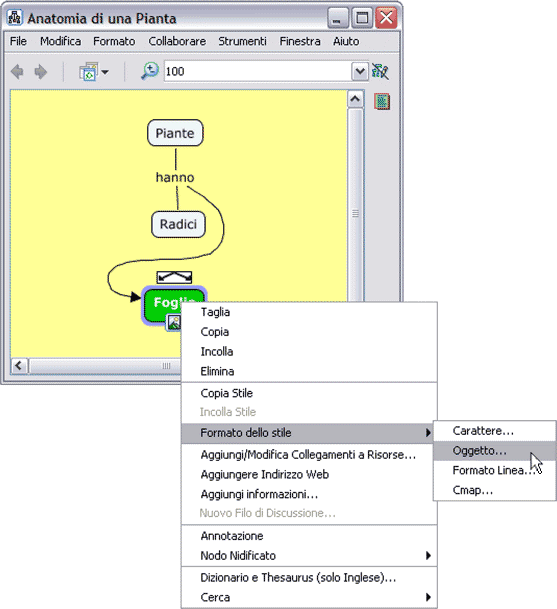Expand the zoom level dropdown arrow
Image resolution: width=557 pixels, height=609 pixels.
pyautogui.click(x=360, y=71)
